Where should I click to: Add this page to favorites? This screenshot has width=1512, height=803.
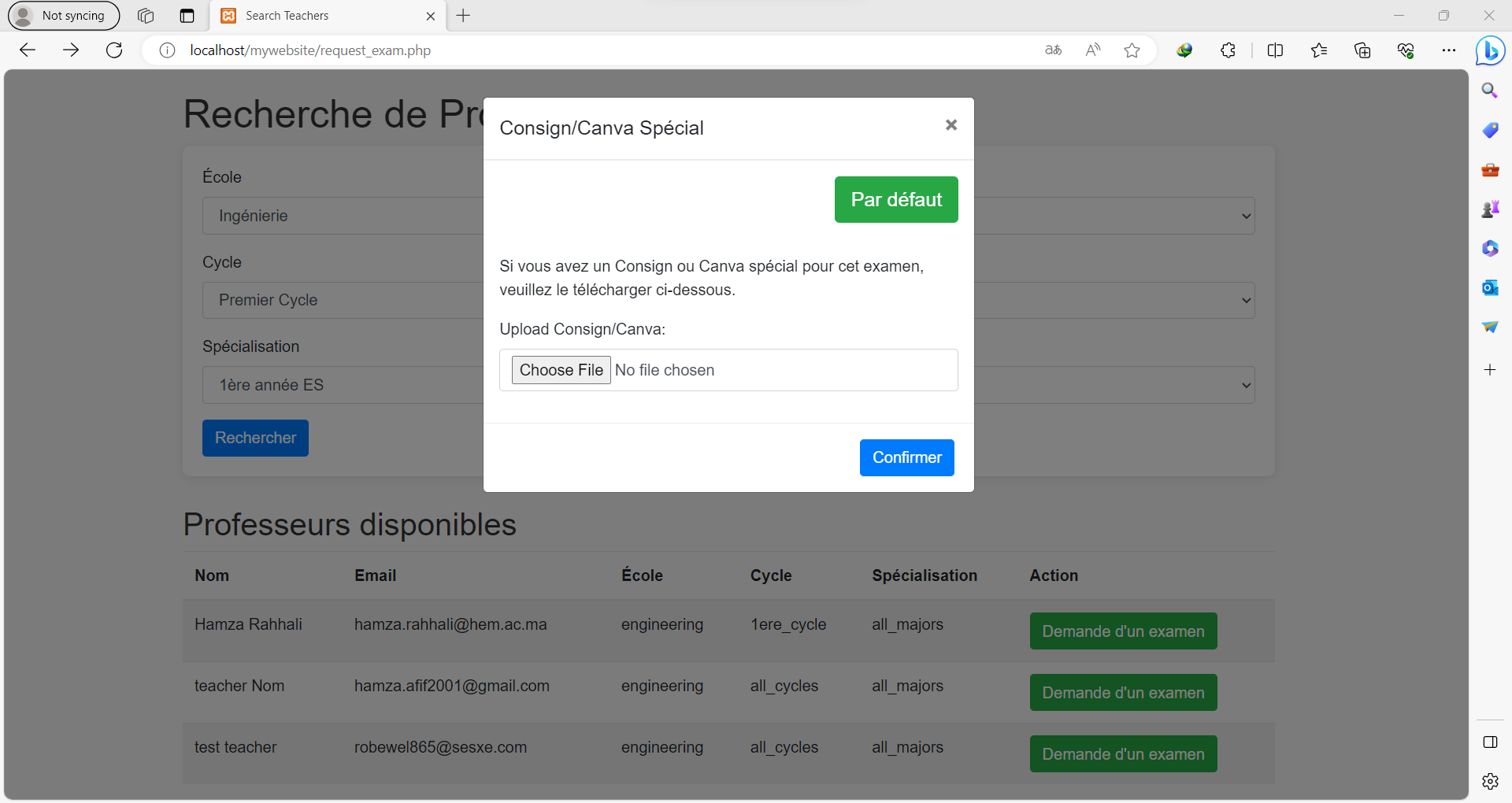[x=1132, y=50]
